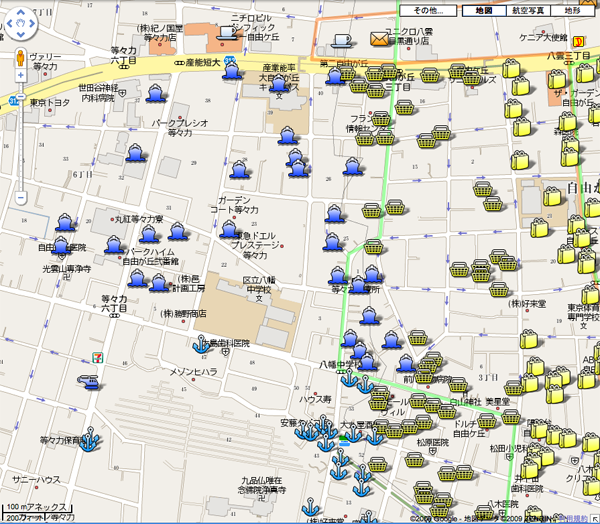This screenshot has width=600, height=524.
Task: Click the envelope mail marker
Action: [378, 39]
